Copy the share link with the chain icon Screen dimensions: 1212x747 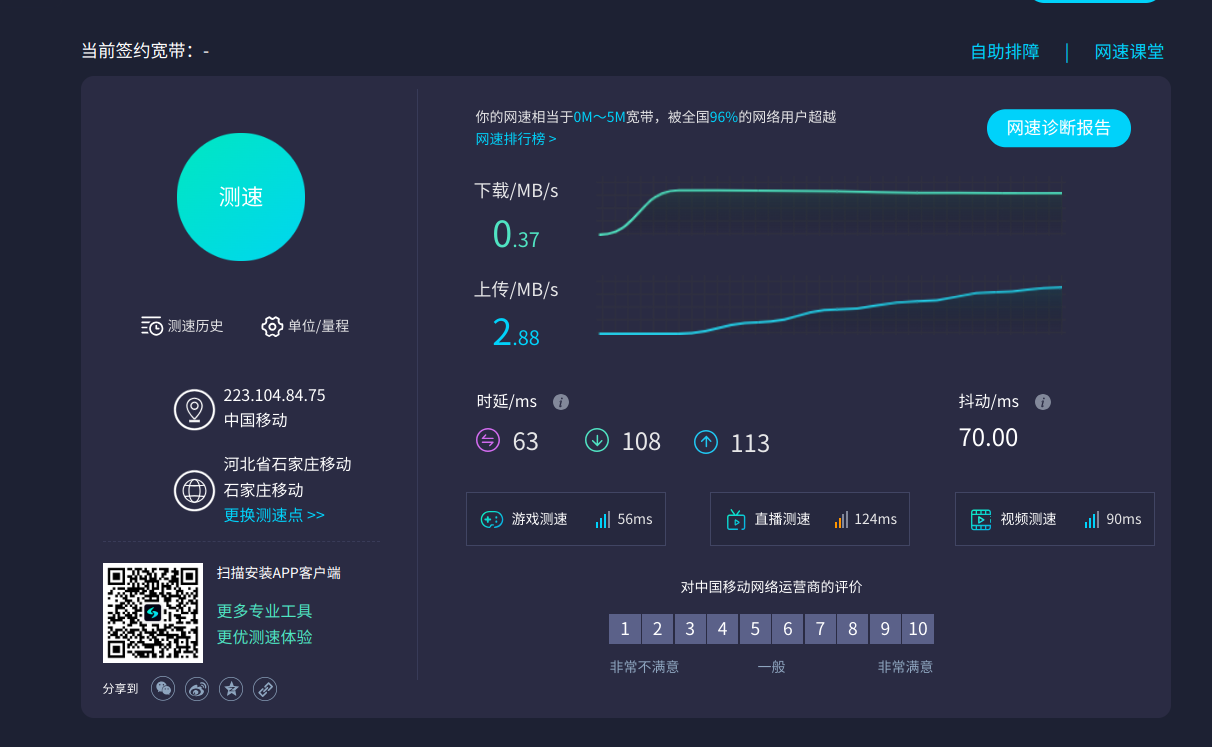click(x=265, y=688)
